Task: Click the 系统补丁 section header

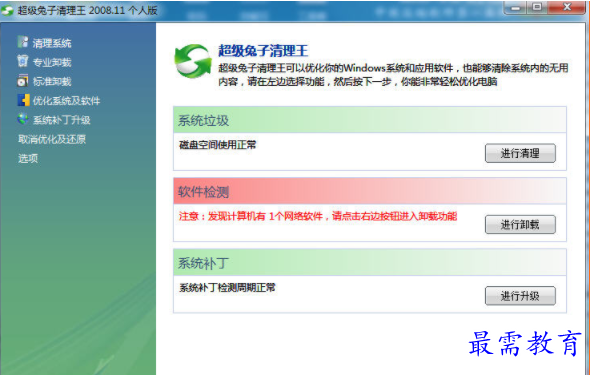Action: click(x=370, y=263)
